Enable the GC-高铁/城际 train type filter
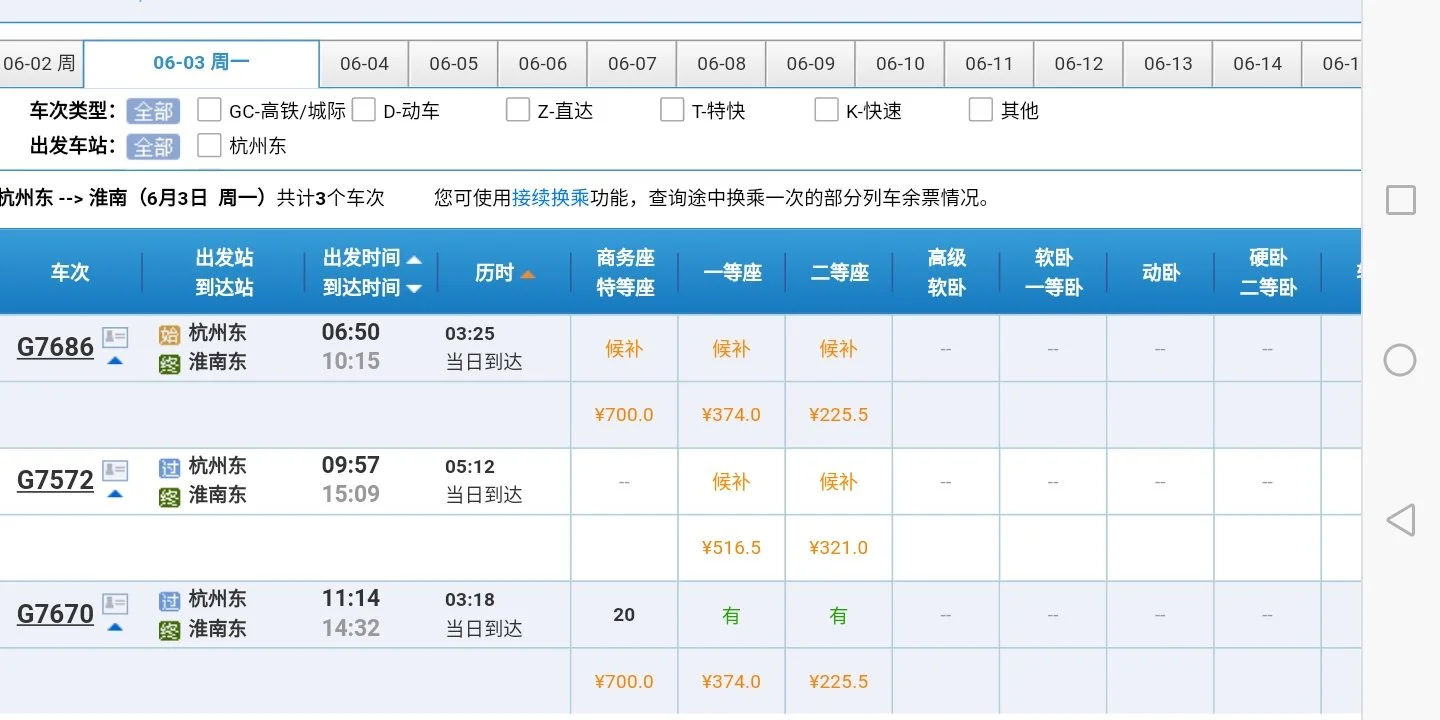Viewport: 1440px width, 720px height. [x=209, y=110]
